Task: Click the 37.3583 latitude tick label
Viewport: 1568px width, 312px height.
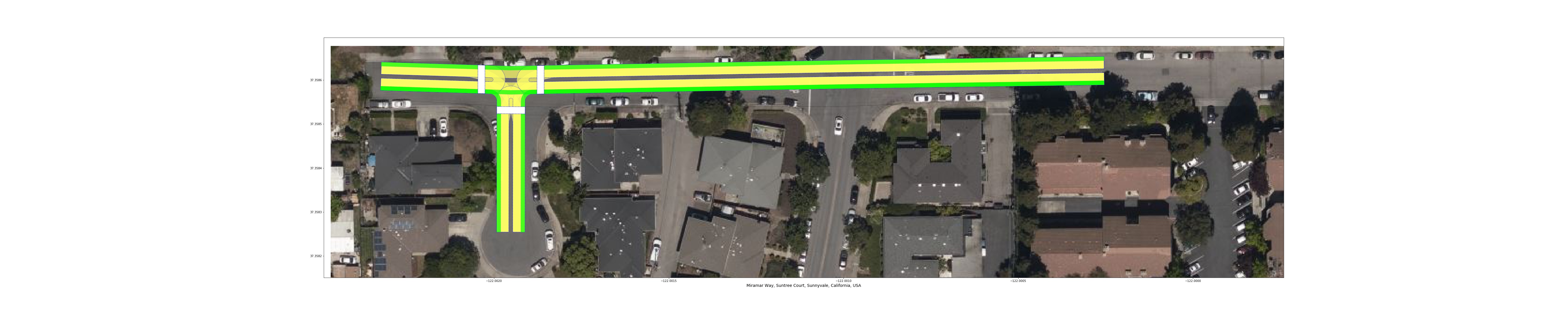Action: [316, 212]
